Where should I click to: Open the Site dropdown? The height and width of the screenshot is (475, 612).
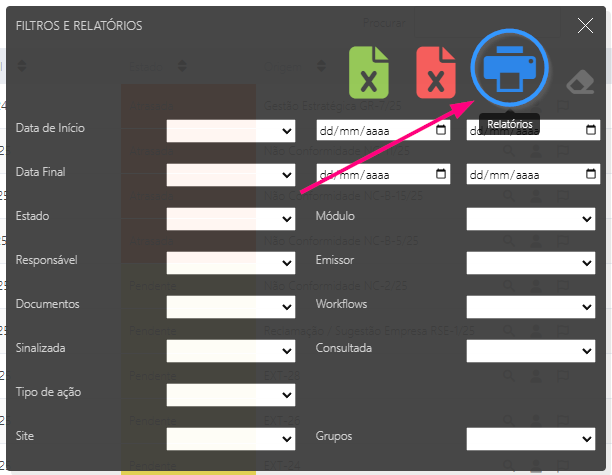231,439
